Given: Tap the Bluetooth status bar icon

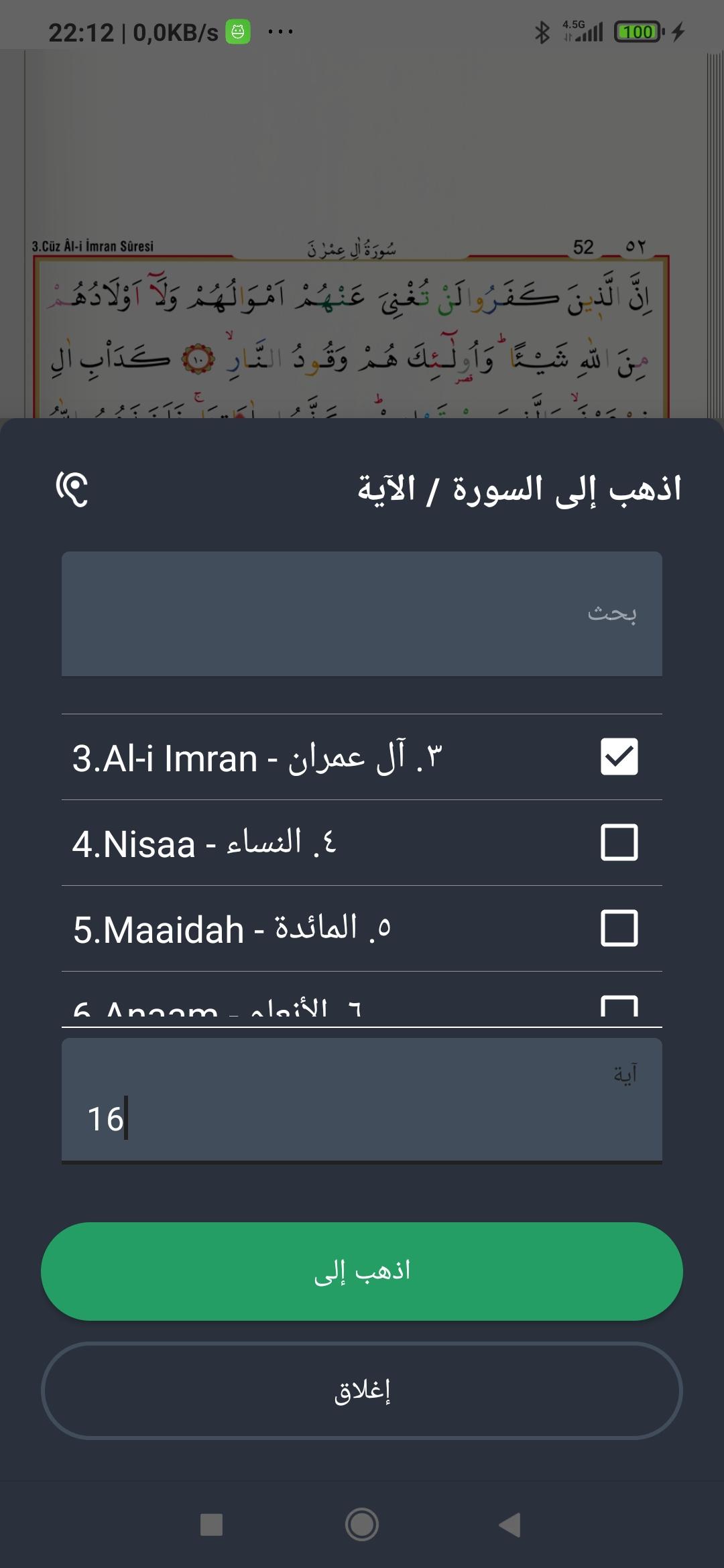Looking at the screenshot, I should pyautogui.click(x=542, y=31).
